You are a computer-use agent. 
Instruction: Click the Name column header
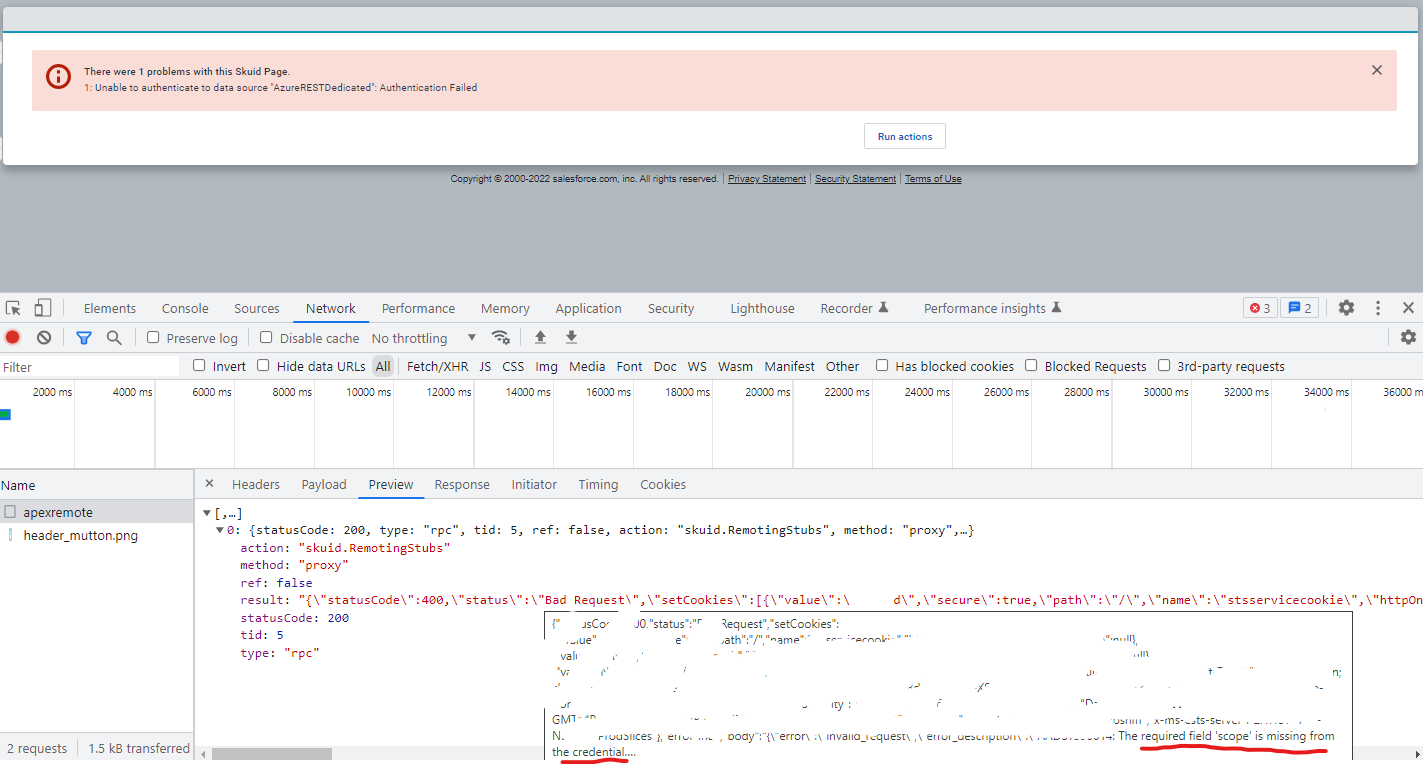tap(97, 485)
